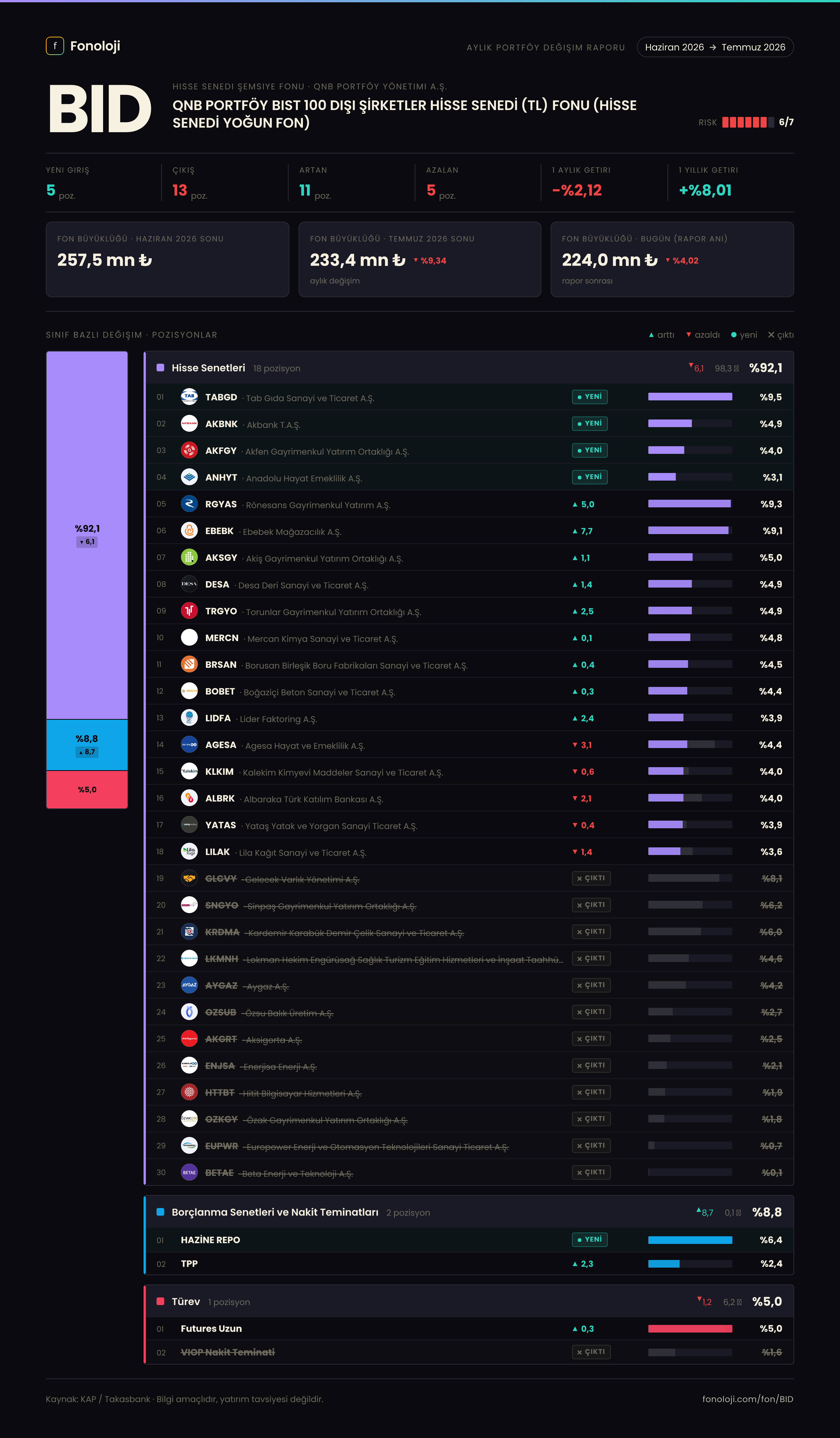The height and width of the screenshot is (1438, 840).
Task: Click the TABGD company logo
Action: pos(189,397)
